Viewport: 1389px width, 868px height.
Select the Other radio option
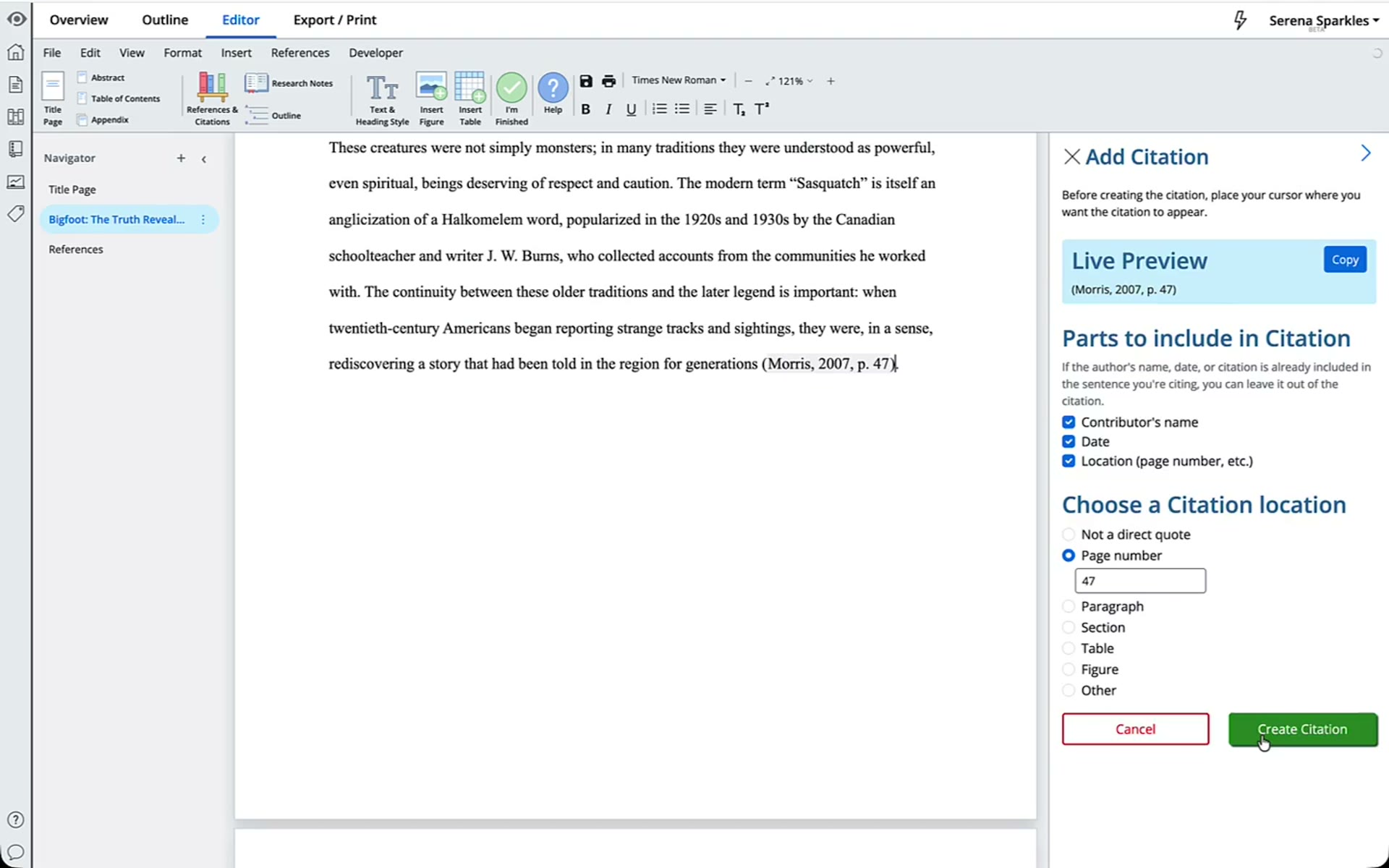coord(1069,690)
